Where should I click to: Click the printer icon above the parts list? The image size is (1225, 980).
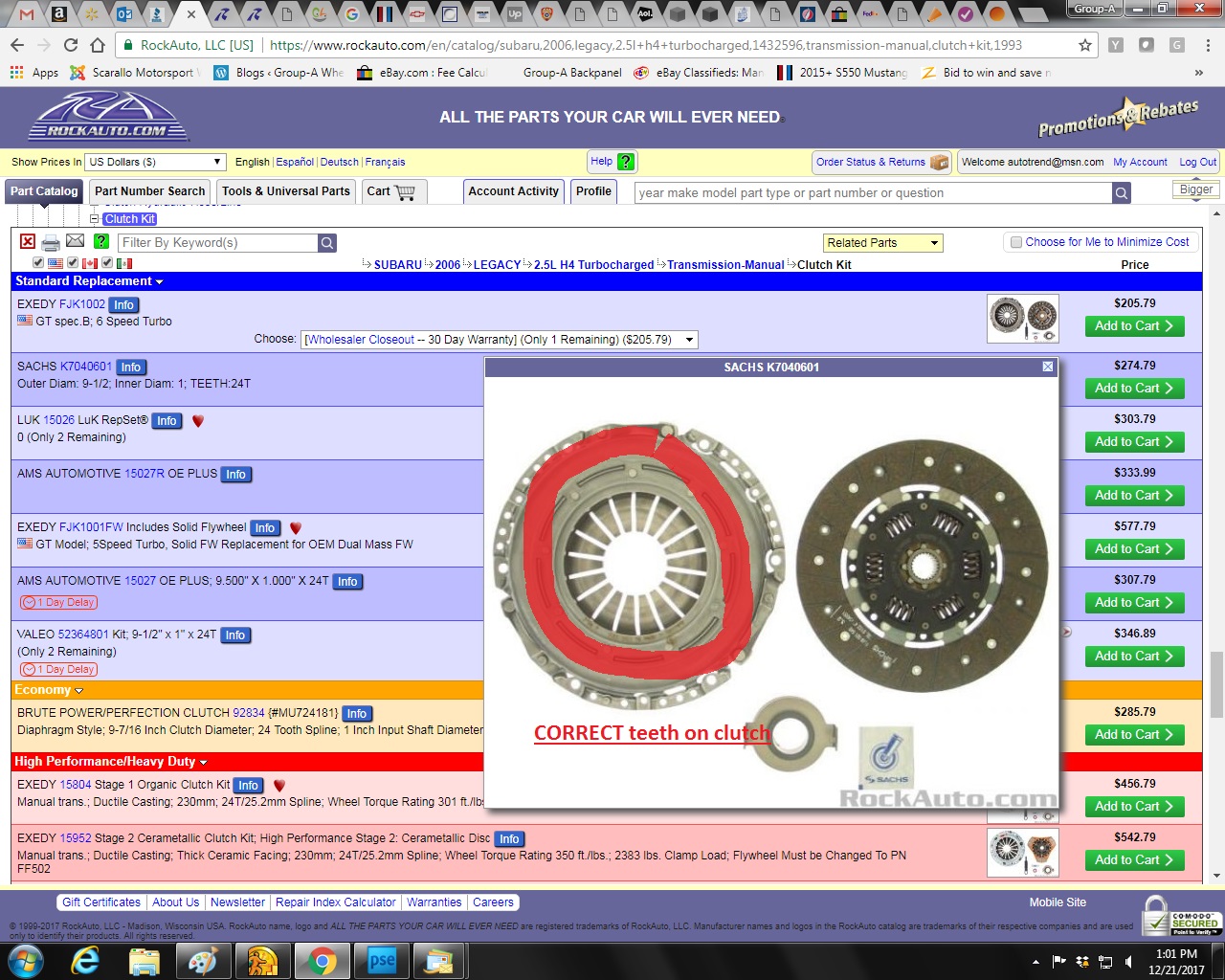point(51,241)
